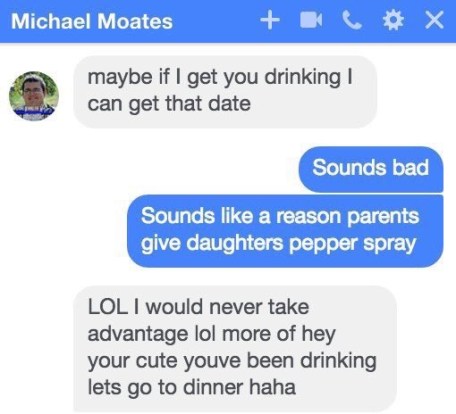Open chat options with the gear icon
Screen dimensions: 456x414
click(x=393, y=20)
